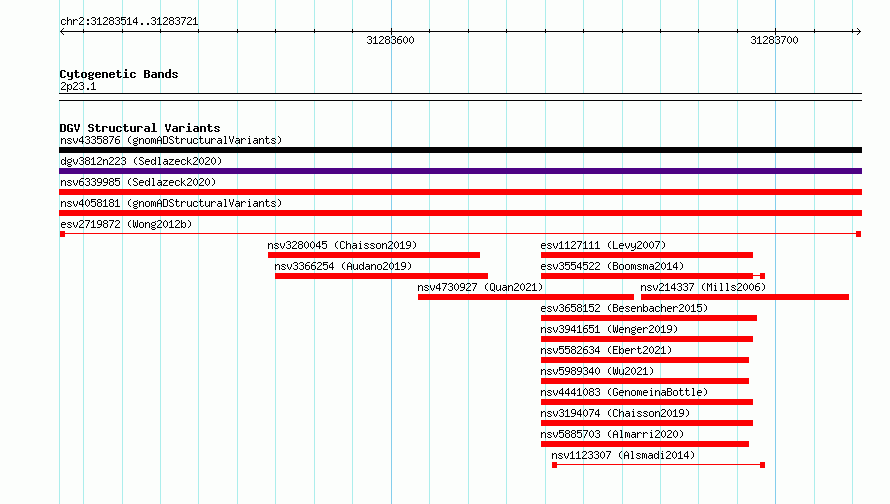Click the Cytogenetic Bands track title
The width and height of the screenshot is (890, 504).
tap(119, 74)
